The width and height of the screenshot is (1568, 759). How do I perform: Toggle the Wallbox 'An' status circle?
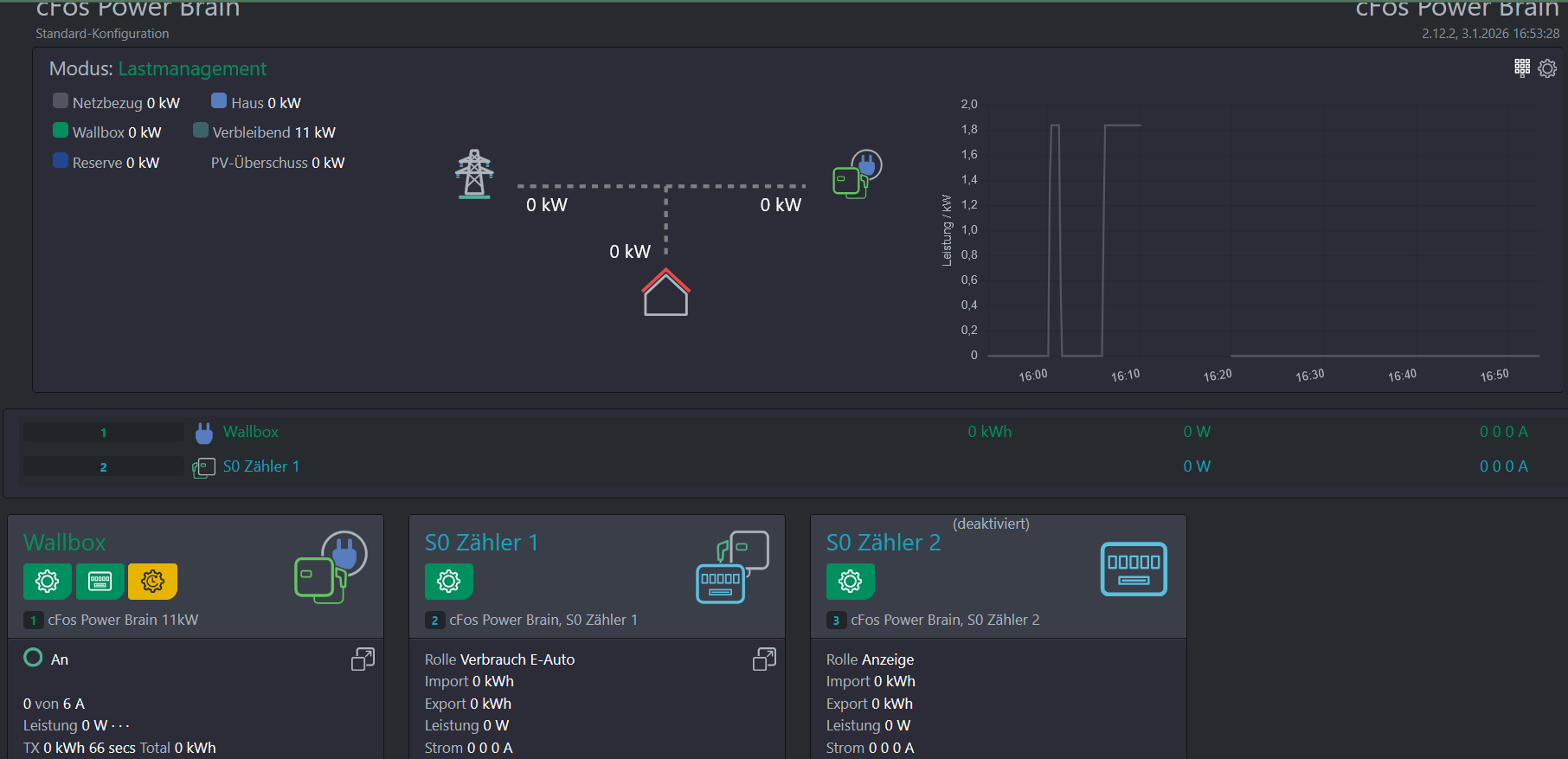tap(33, 658)
